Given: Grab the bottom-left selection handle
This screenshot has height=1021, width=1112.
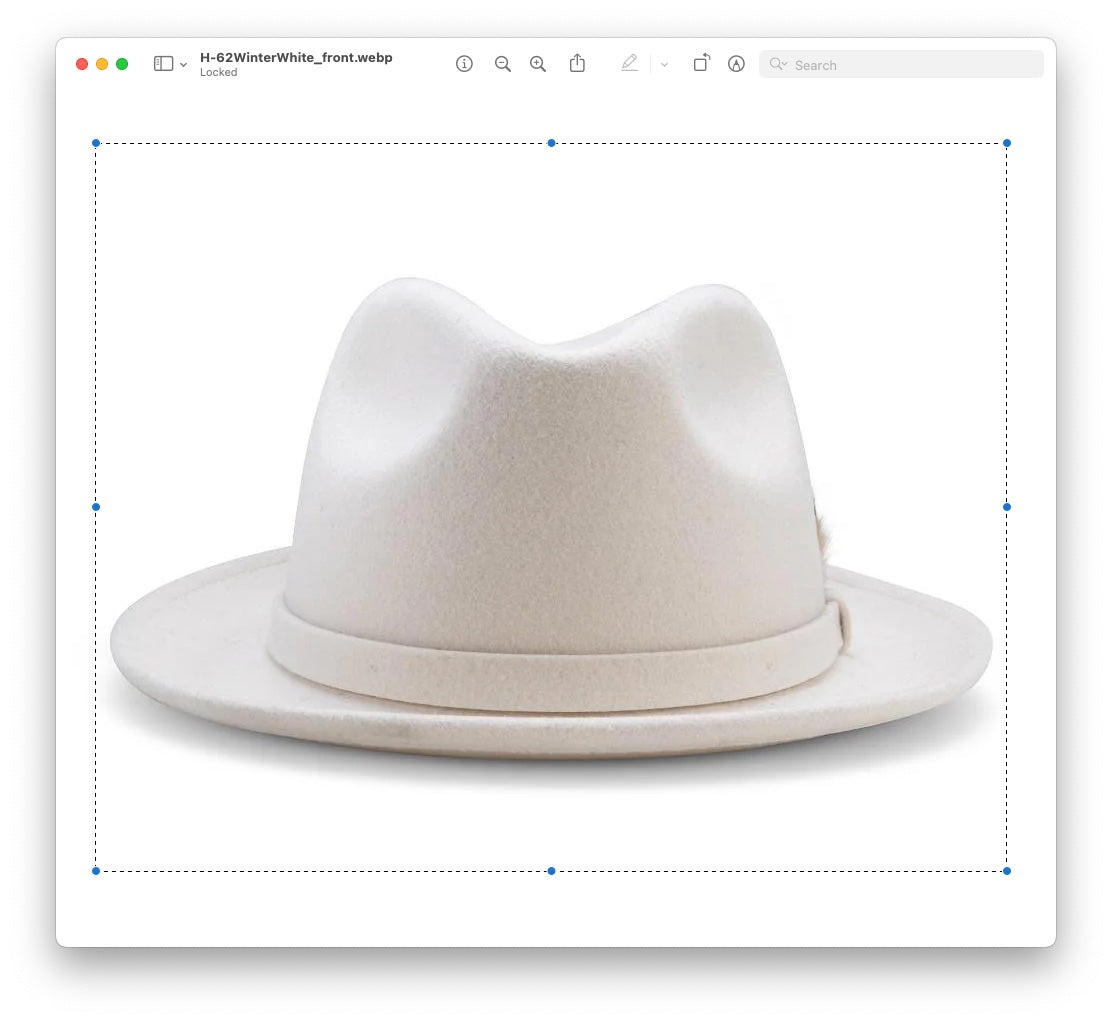Looking at the screenshot, I should [x=96, y=871].
